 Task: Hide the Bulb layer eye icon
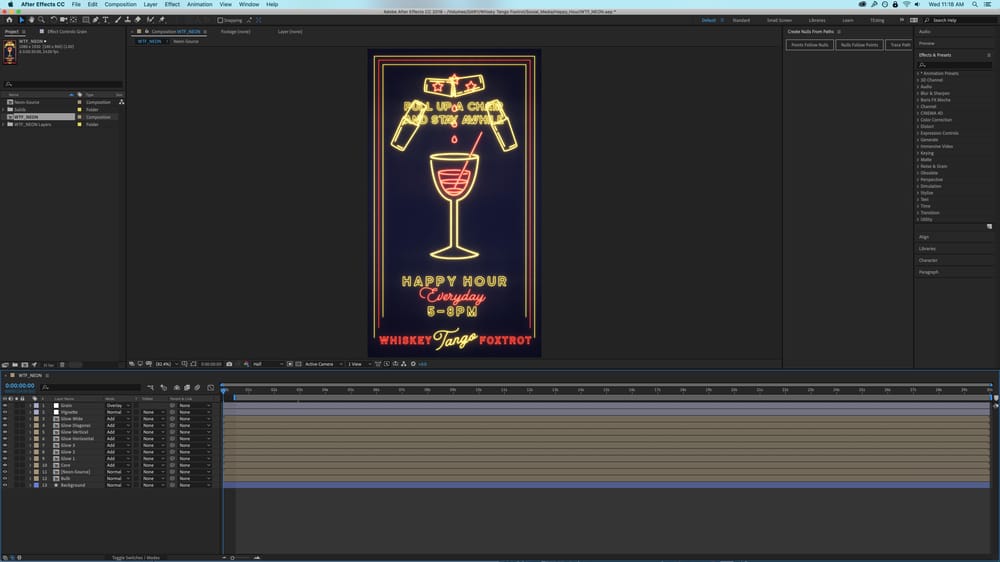pos(5,478)
